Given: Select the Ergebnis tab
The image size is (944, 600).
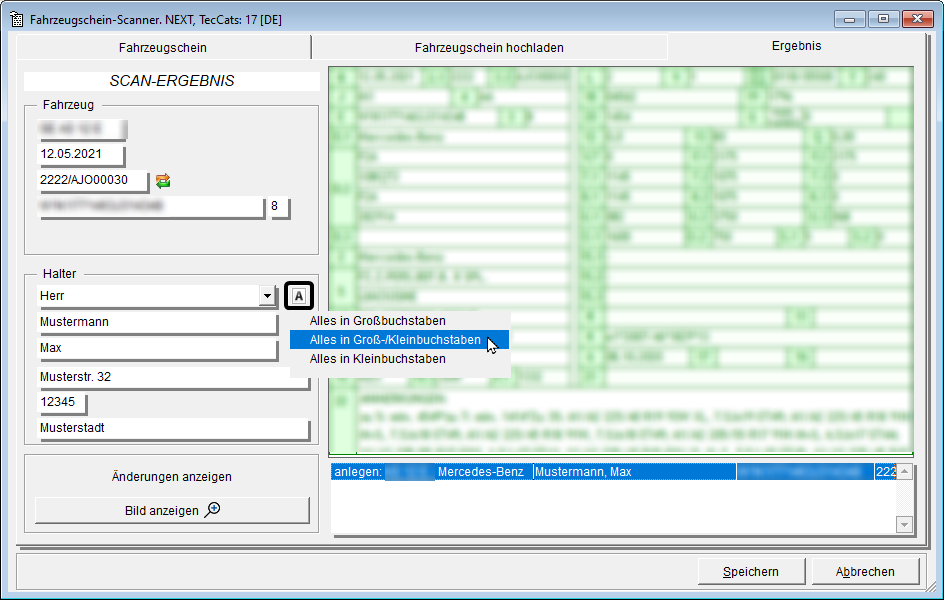Looking at the screenshot, I should (x=796, y=46).
